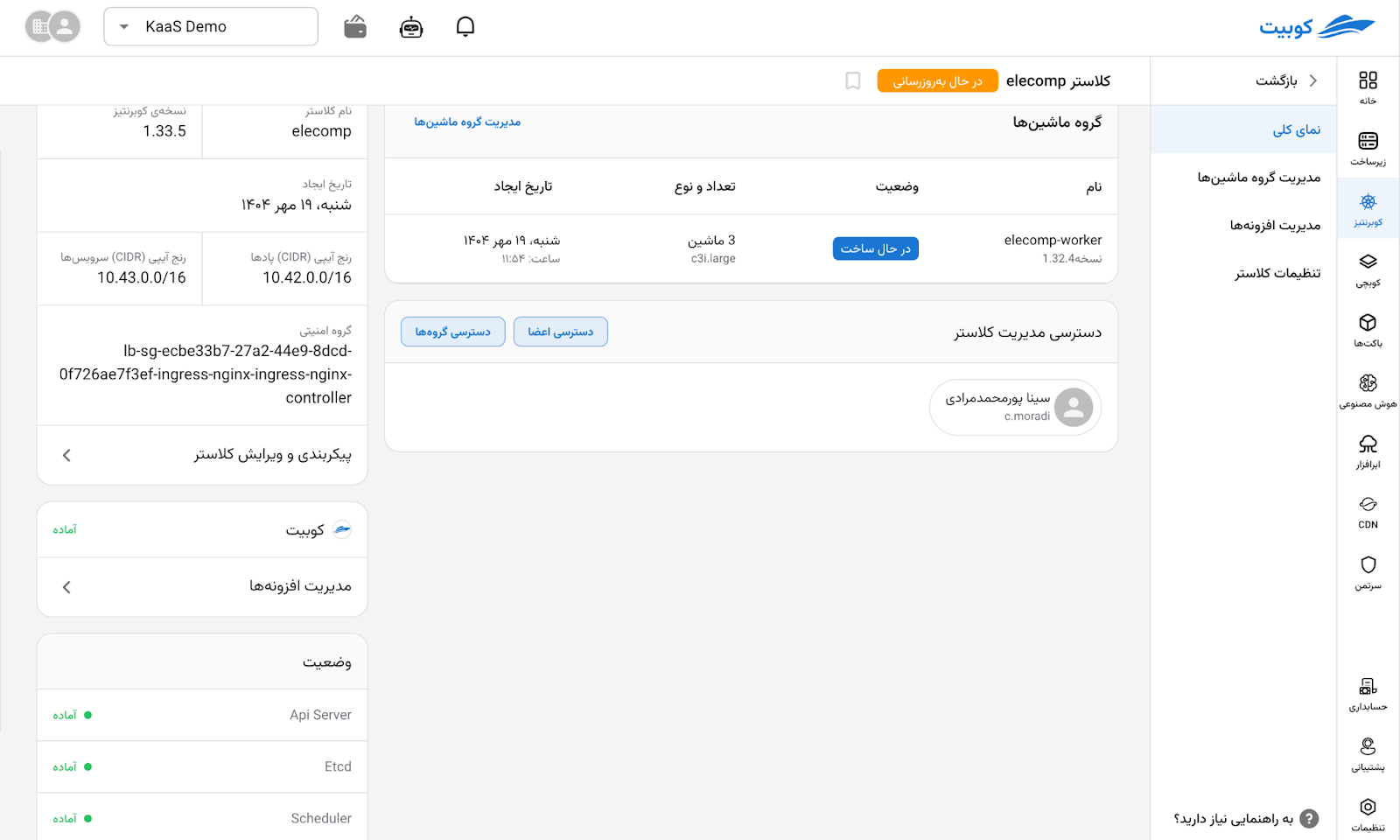Expand پیکربندی و ویرایش کلاستر row
Viewport: 1400px width, 840px height.
point(202,455)
